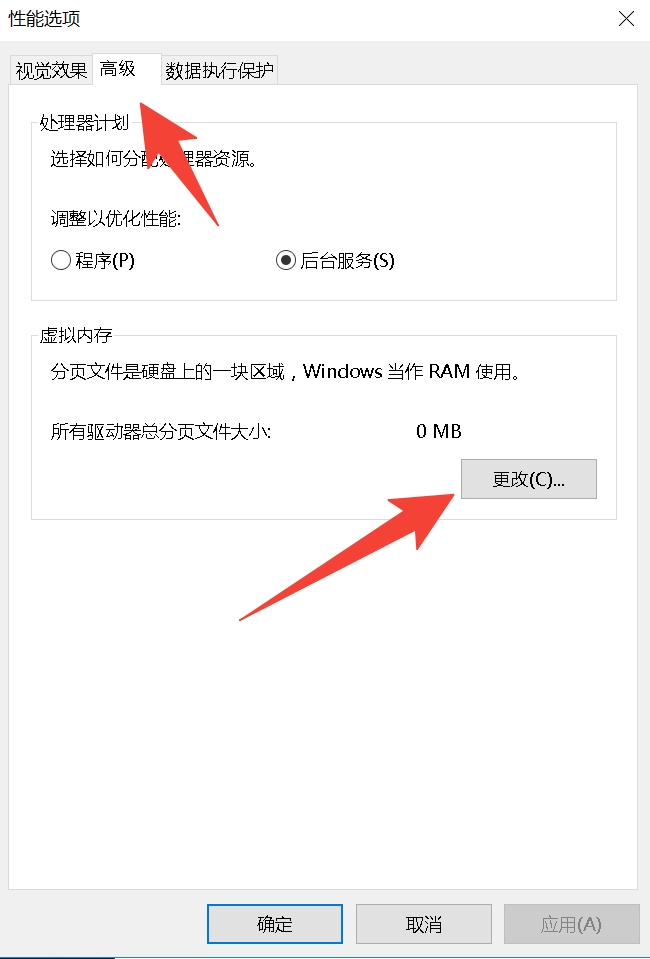Click the sentence mentioning Windows 当作 RAM 使用
Image resolution: width=650 pixels, height=959 pixels.
point(286,371)
